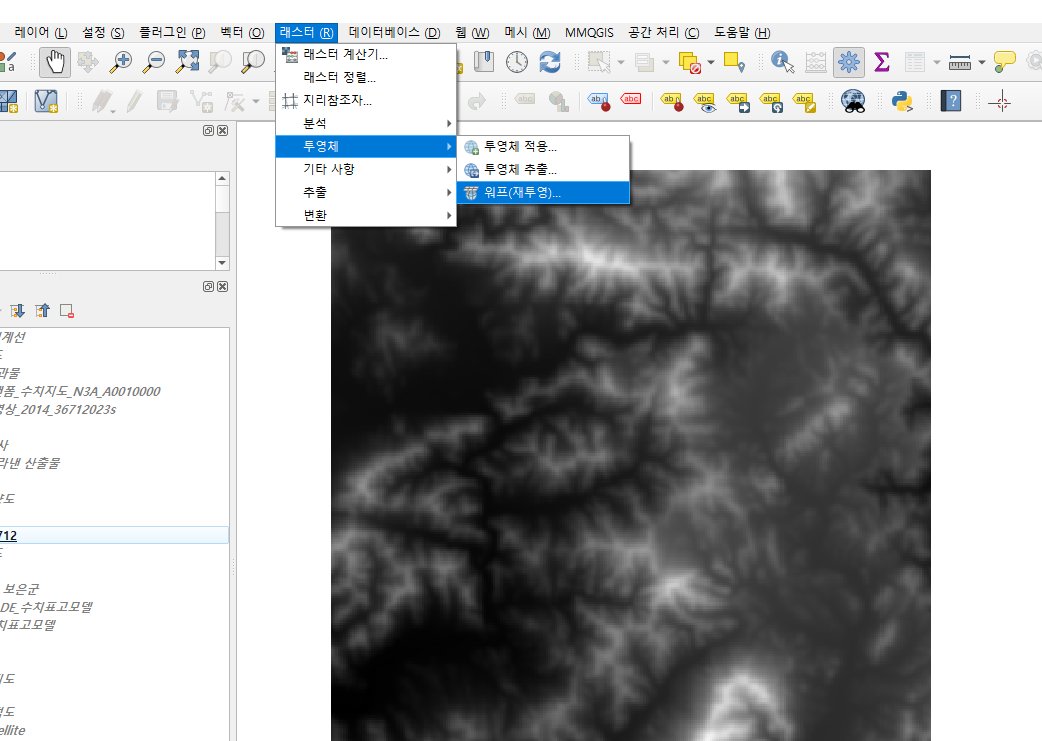The image size is (1042, 741).
Task: Toggle the Processing Toolbox gear icon
Action: 849,62
